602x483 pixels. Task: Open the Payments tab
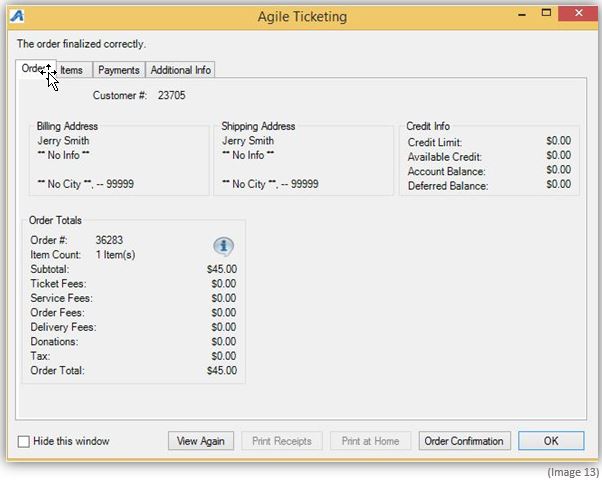point(119,70)
